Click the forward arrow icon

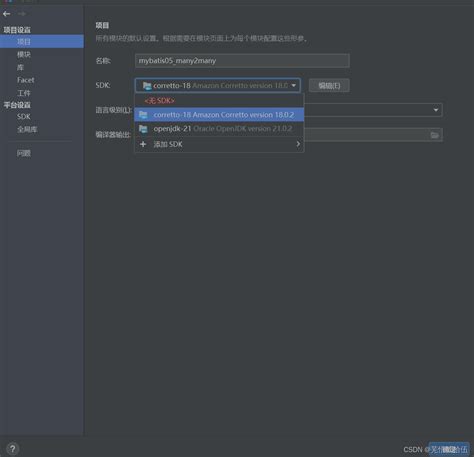pos(22,14)
